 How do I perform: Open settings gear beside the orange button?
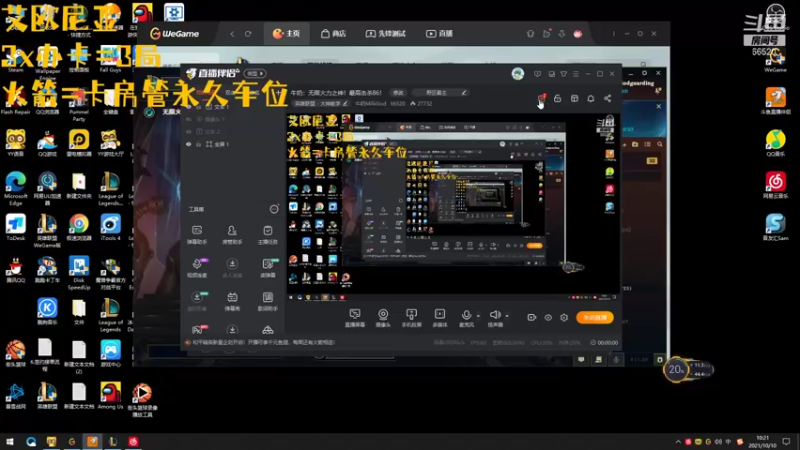[x=564, y=317]
